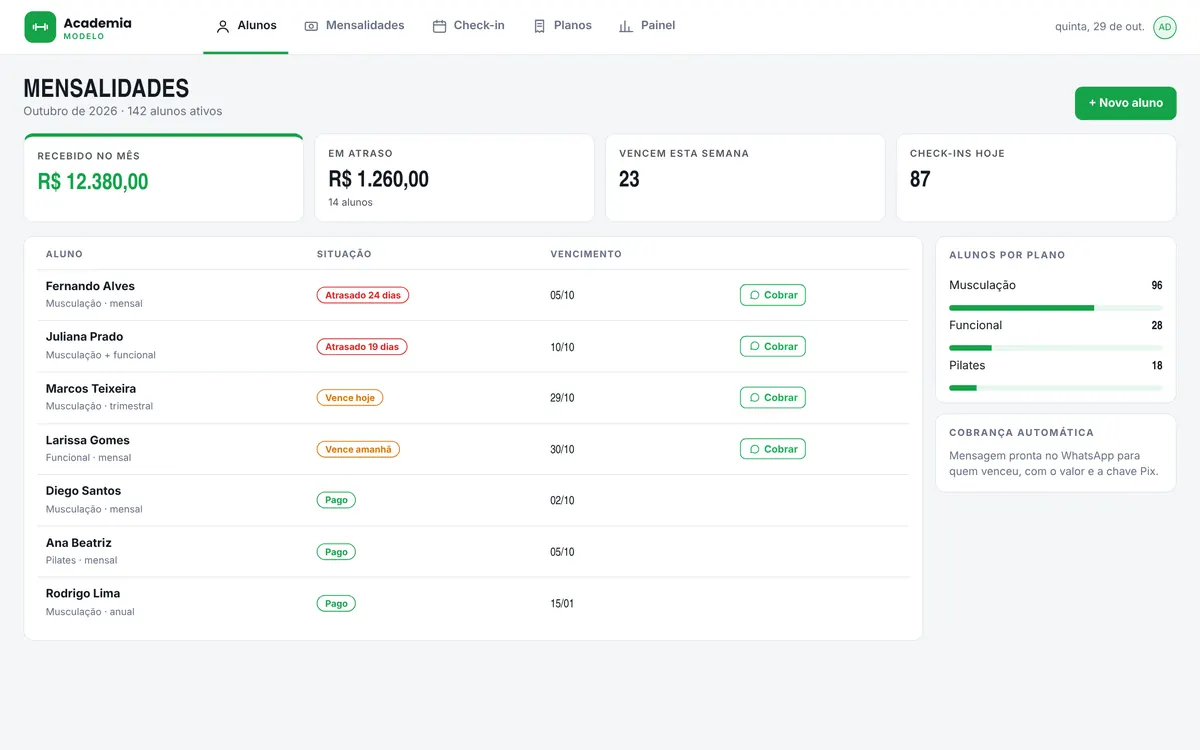Click the date quinta, 29 de out.
This screenshot has width=1200, height=750.
point(1100,27)
